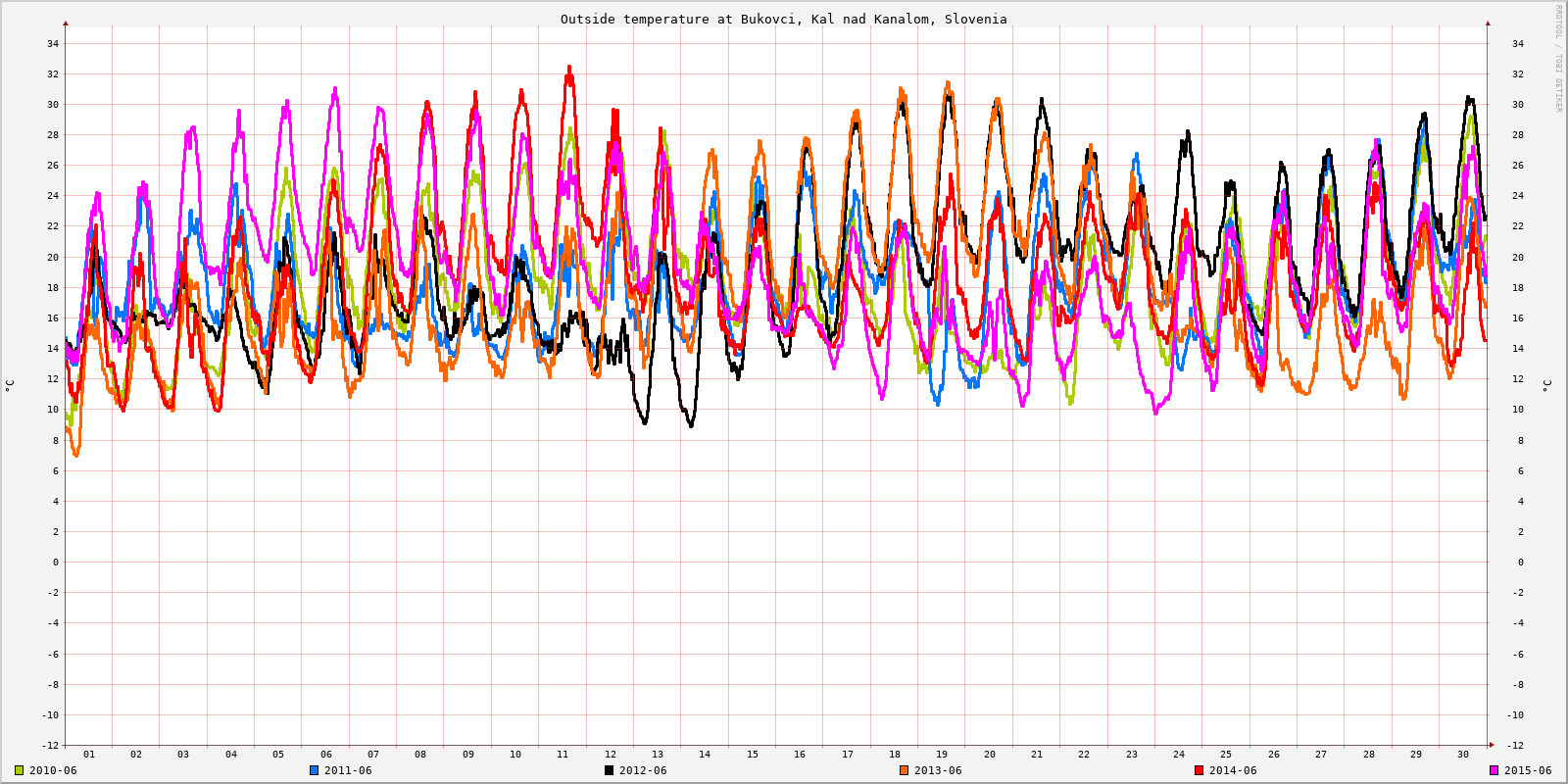Click the black trough near day 14

[x=691, y=423]
